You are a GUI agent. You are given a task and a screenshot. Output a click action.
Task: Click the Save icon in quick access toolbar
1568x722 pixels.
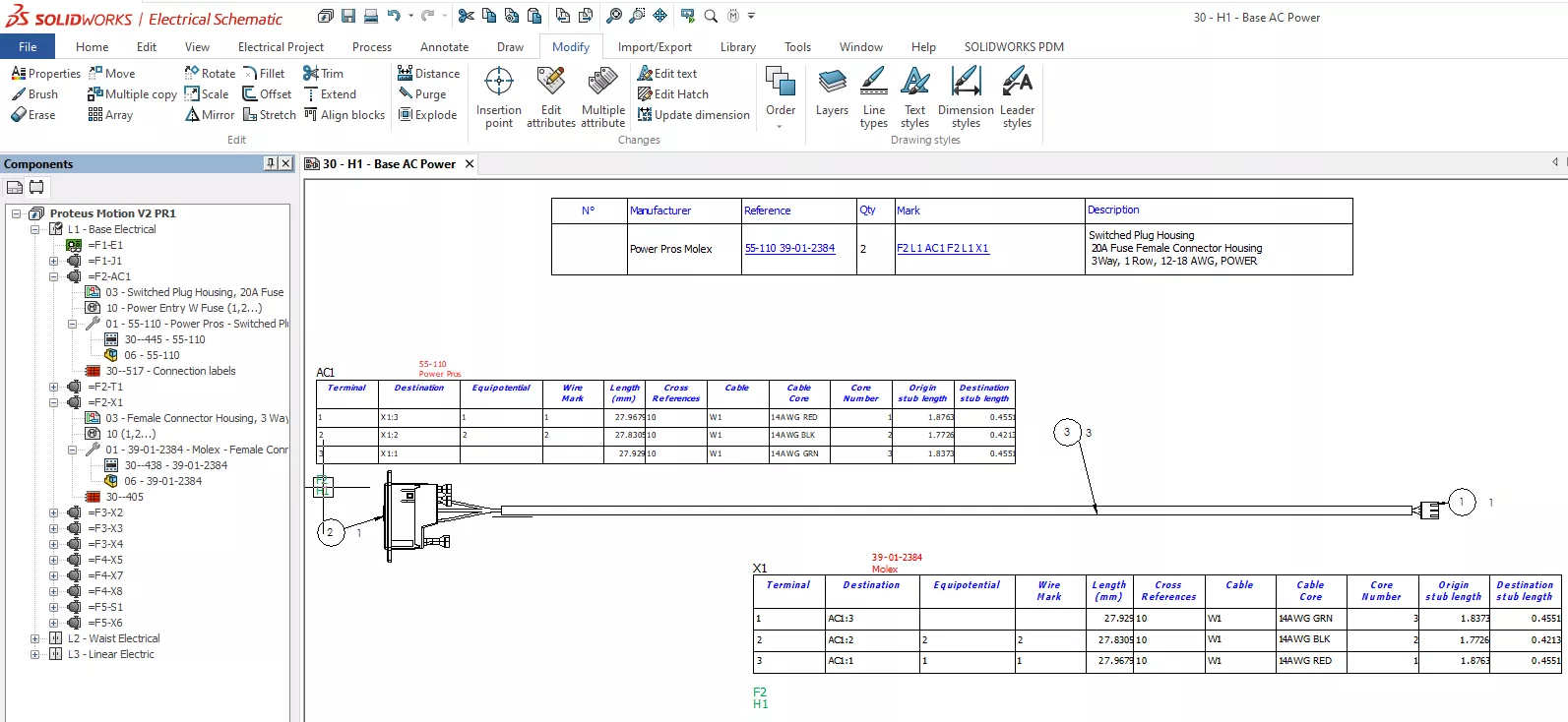tap(348, 16)
